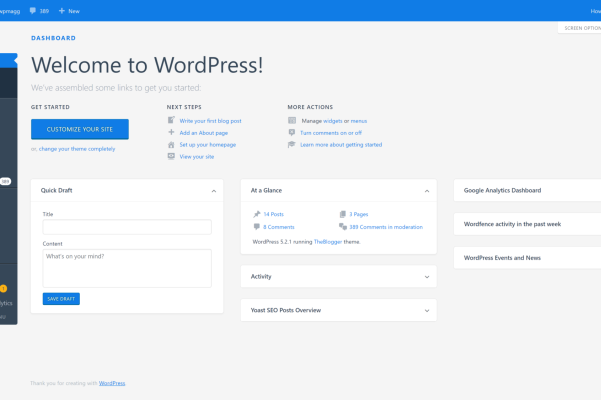Open Add an About page link
This screenshot has height=400, width=601.
204,133
